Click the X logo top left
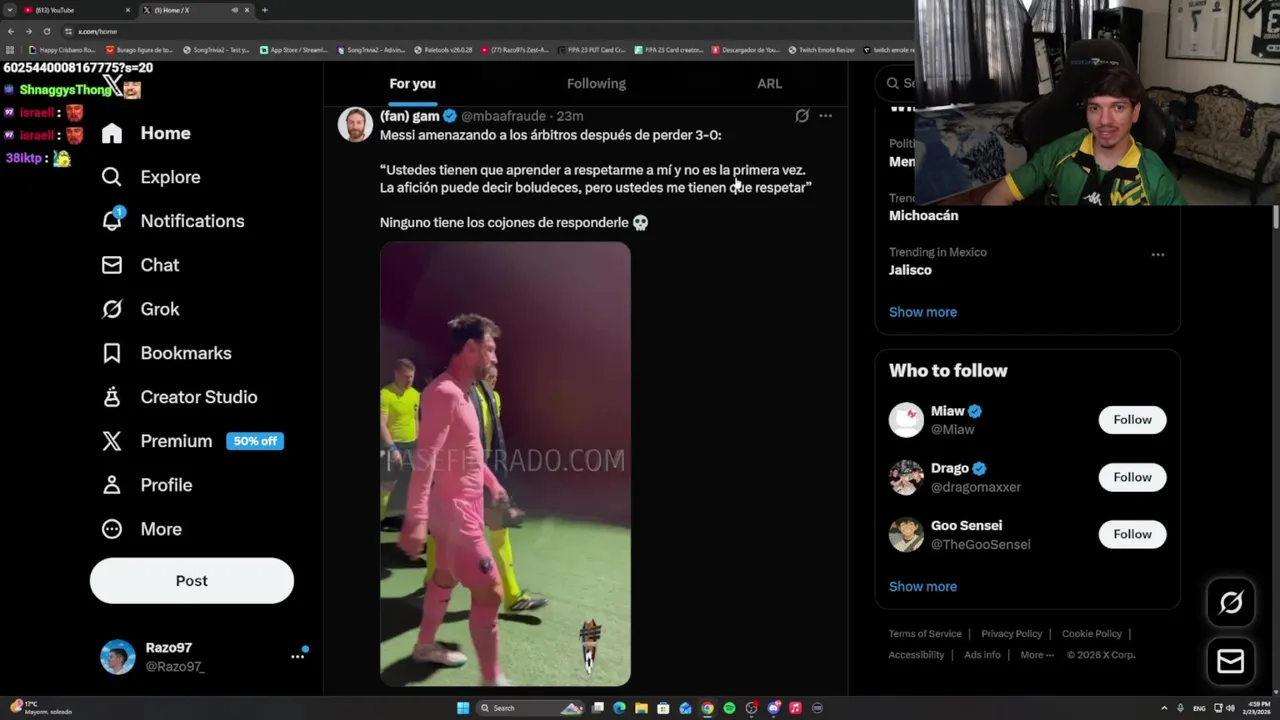 pyautogui.click(x=112, y=84)
